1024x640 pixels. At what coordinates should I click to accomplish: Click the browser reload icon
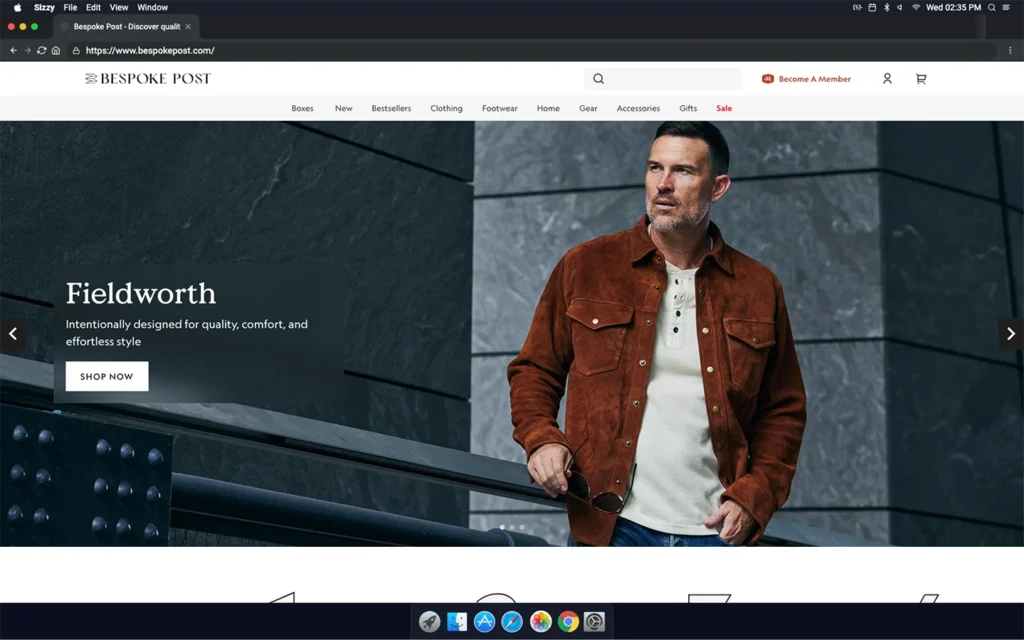point(41,50)
